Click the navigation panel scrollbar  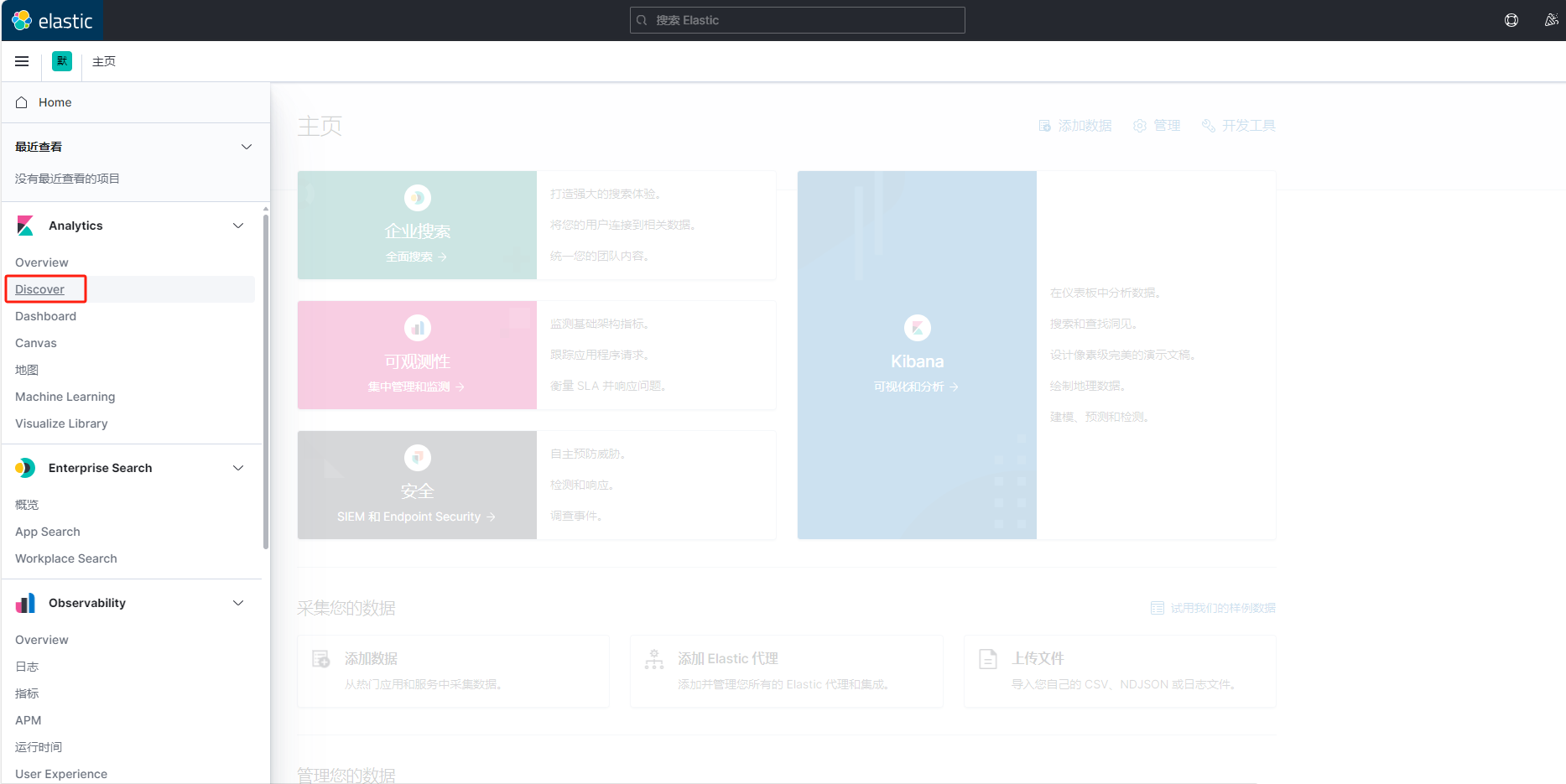click(266, 382)
